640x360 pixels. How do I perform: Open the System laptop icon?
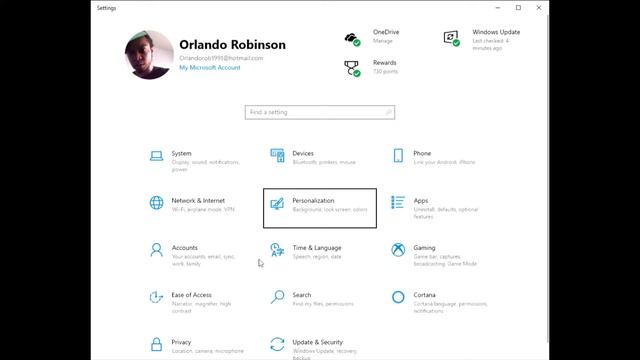[x=156, y=156]
